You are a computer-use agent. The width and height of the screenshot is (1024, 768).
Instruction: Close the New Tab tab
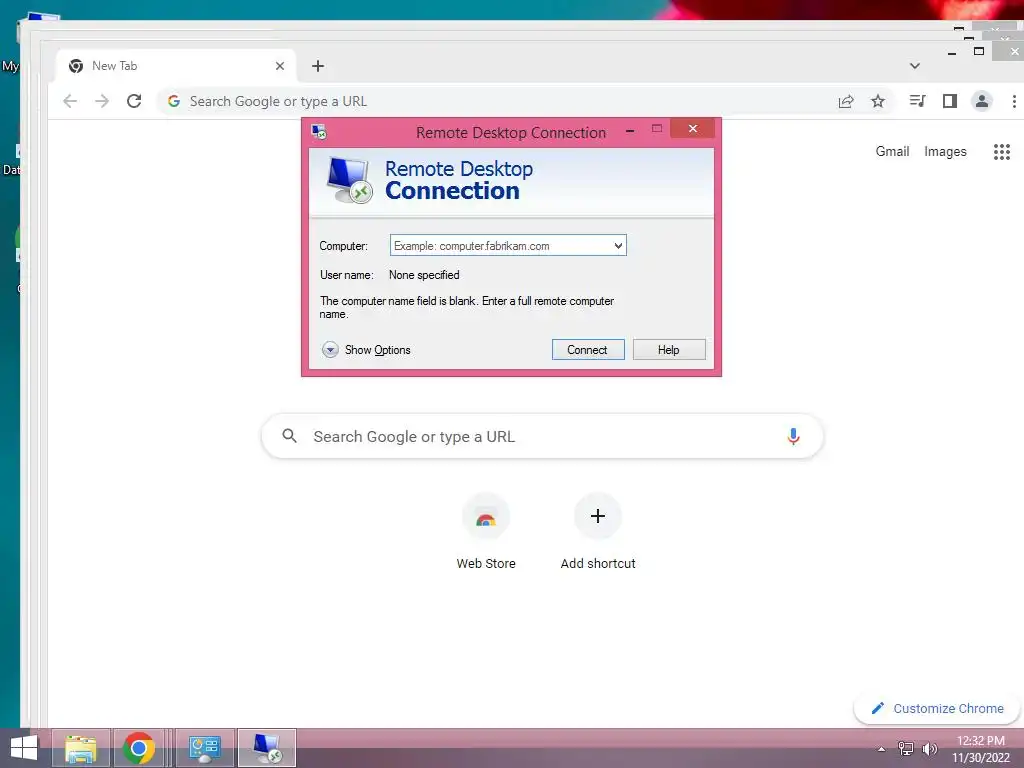point(280,66)
